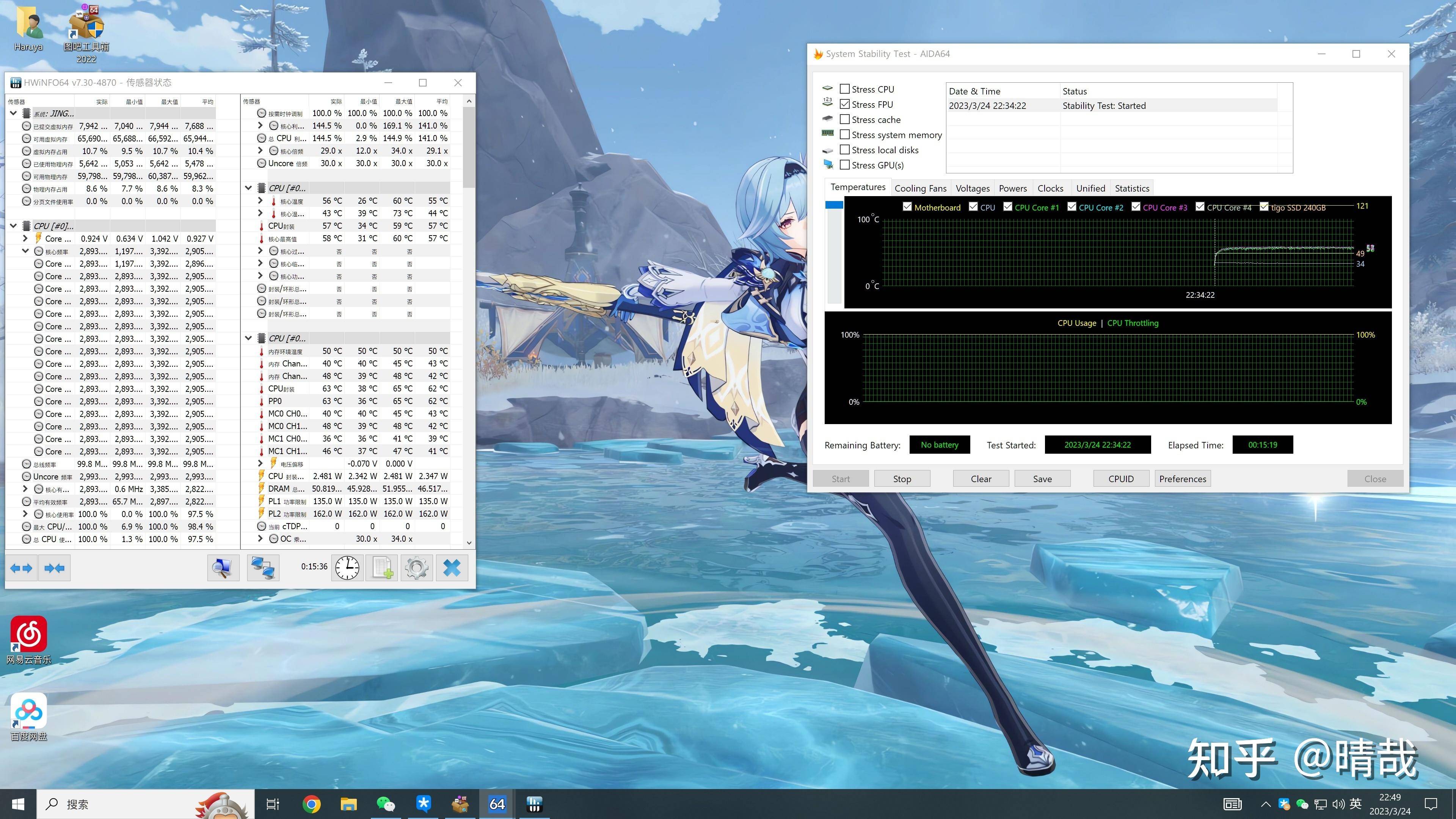Open 图吧工具箱 2022 desktop shortcut

[86, 34]
